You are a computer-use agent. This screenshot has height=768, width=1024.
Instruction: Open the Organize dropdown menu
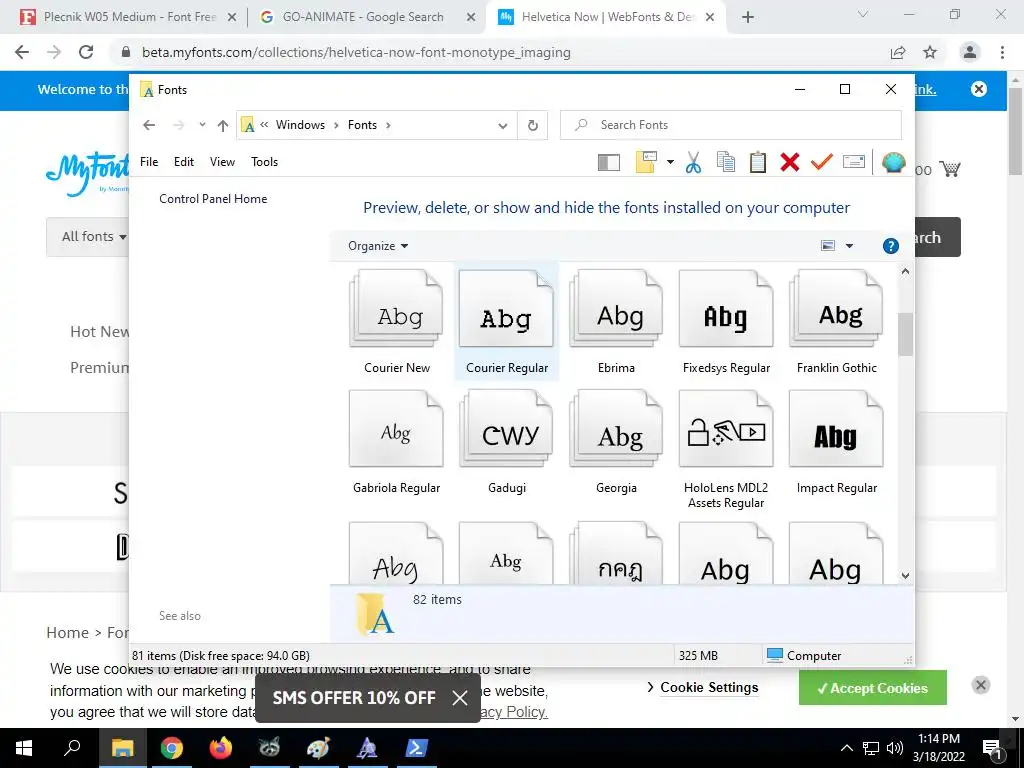tap(378, 246)
